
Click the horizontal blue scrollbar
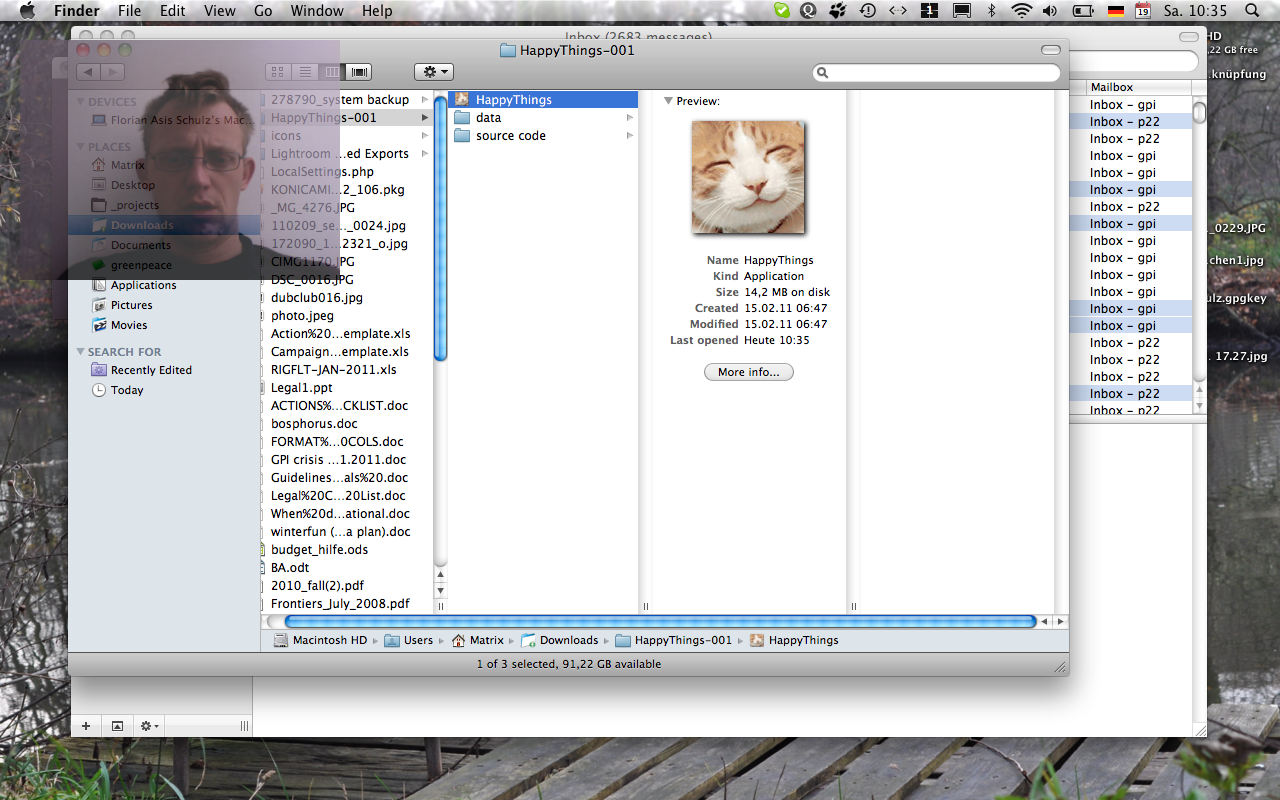(660, 622)
